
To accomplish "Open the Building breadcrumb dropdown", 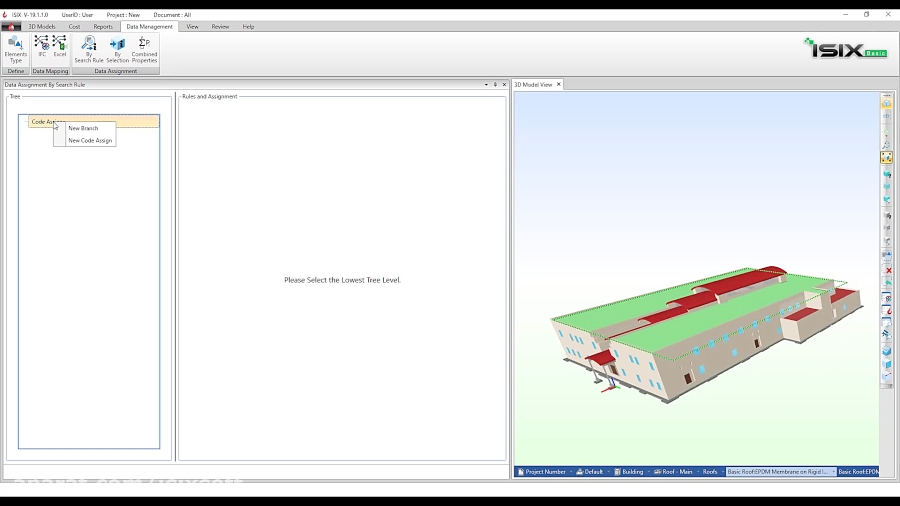I will point(649,472).
